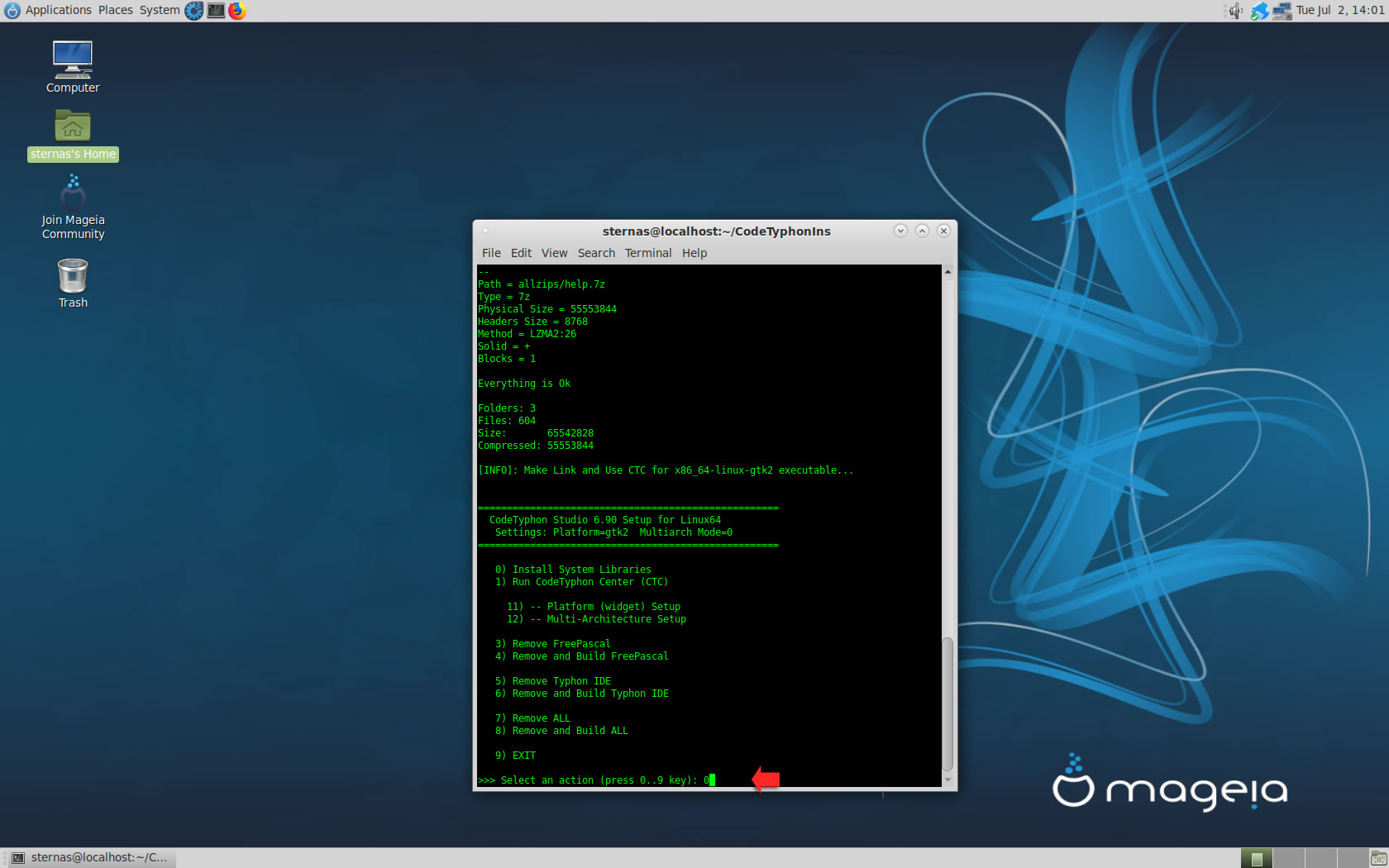Click 'Everything is Ok' text
The width and height of the screenshot is (1389, 868).
[524, 384]
